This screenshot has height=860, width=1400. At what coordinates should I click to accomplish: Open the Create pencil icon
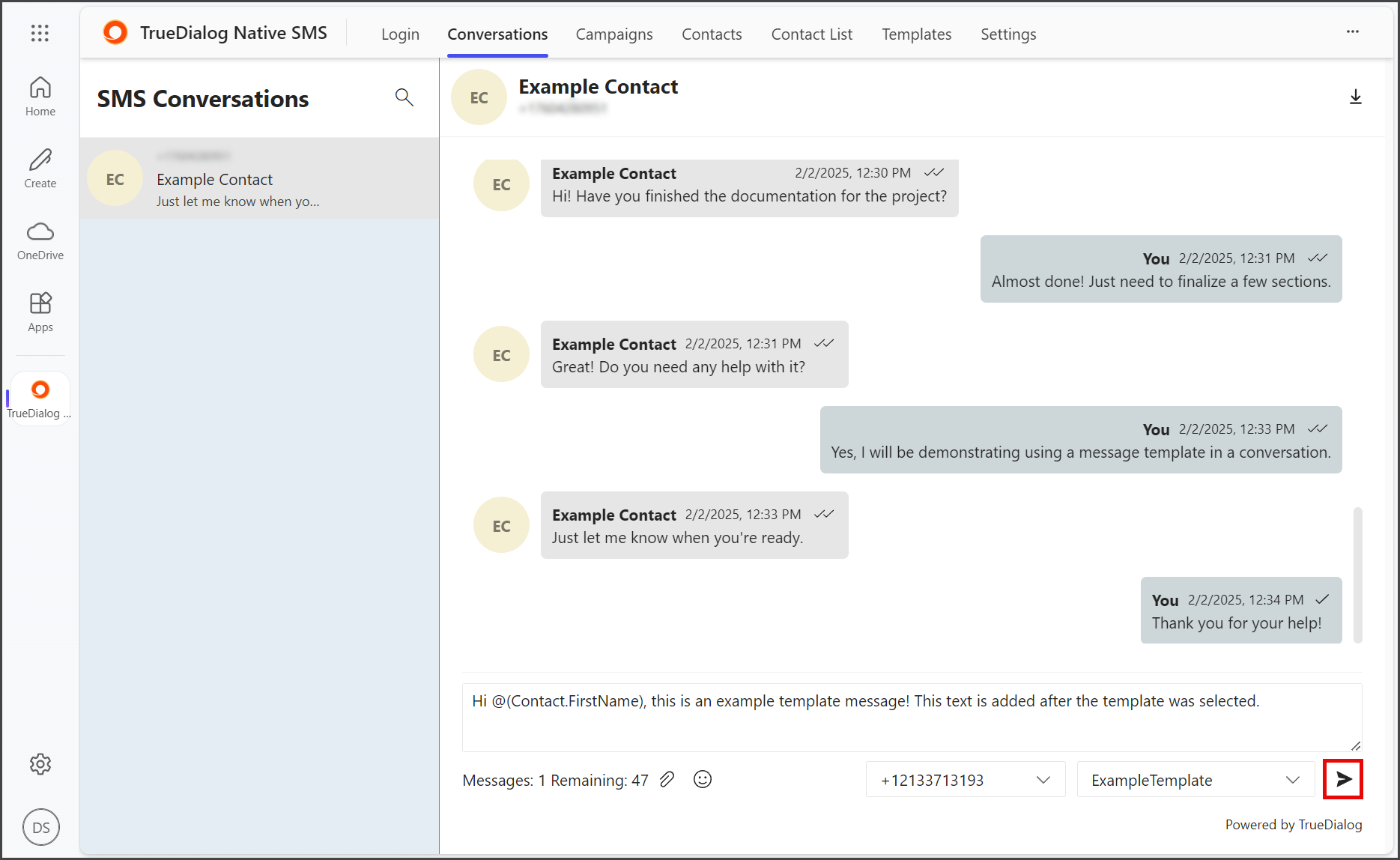tap(40, 169)
